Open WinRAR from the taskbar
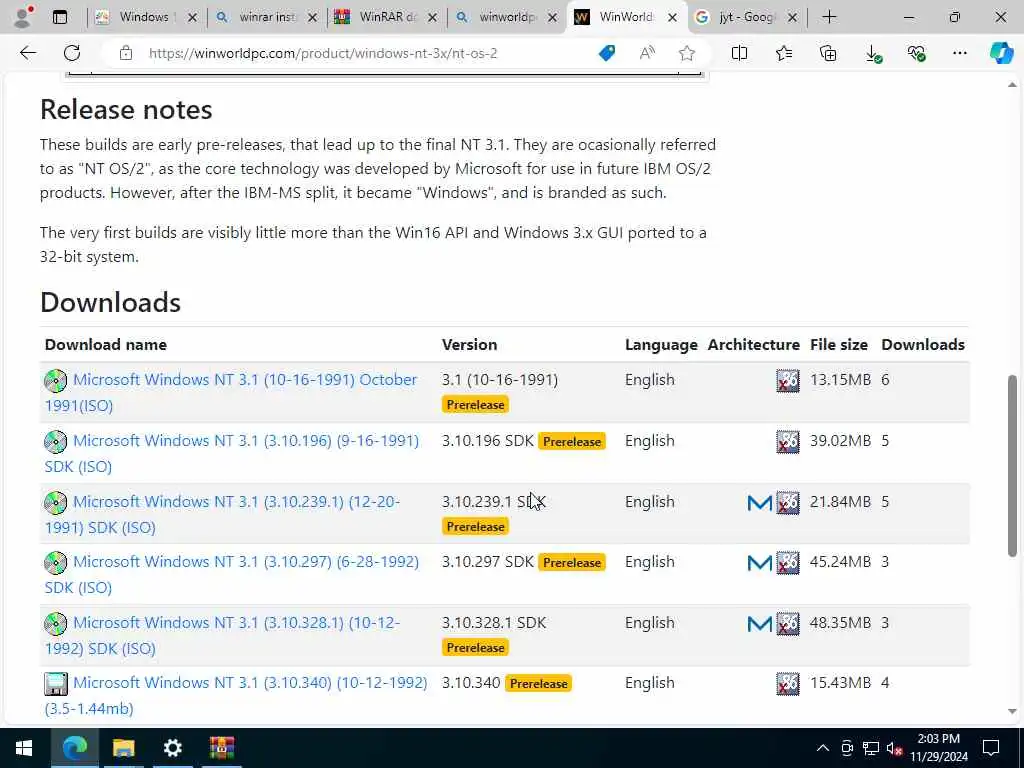The width and height of the screenshot is (1024, 768). point(222,748)
